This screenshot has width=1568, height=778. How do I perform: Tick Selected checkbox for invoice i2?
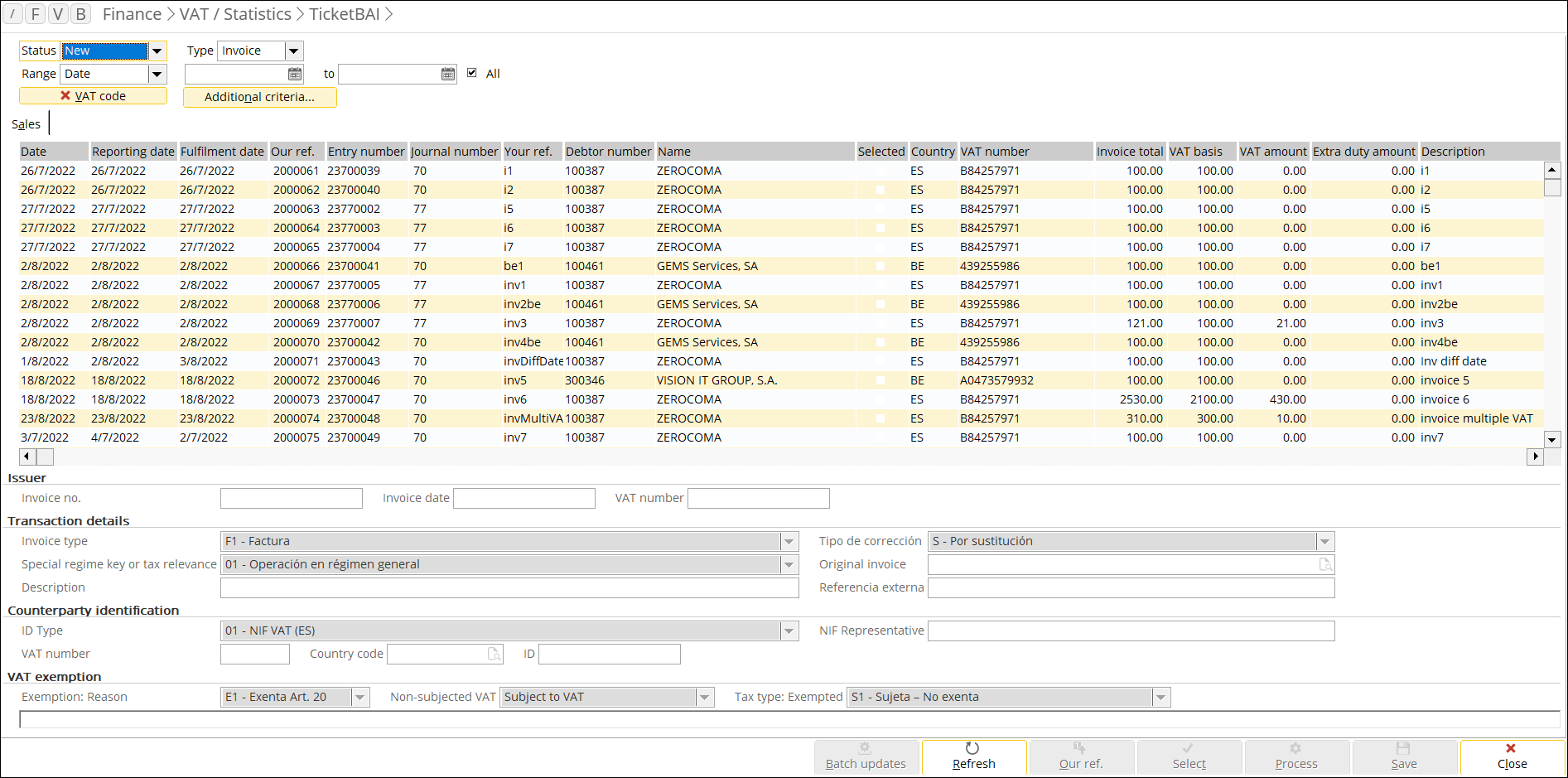880,190
